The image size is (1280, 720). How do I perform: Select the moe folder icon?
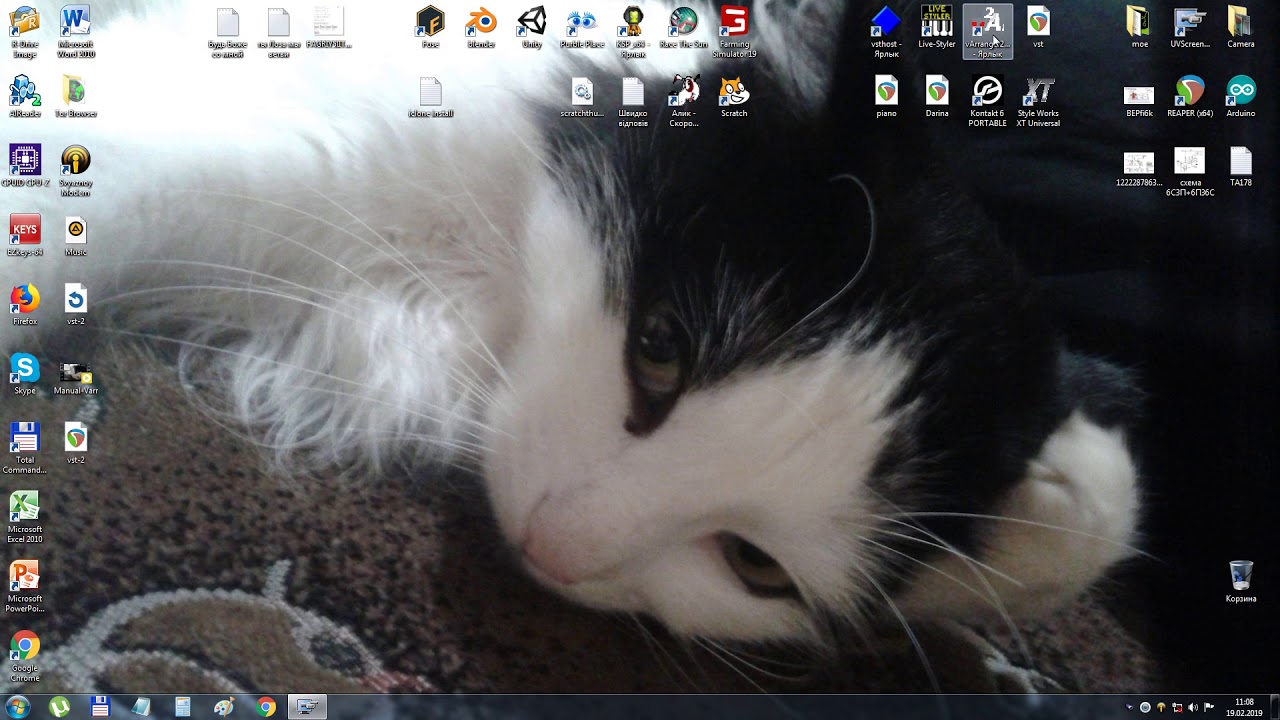click(x=1139, y=27)
